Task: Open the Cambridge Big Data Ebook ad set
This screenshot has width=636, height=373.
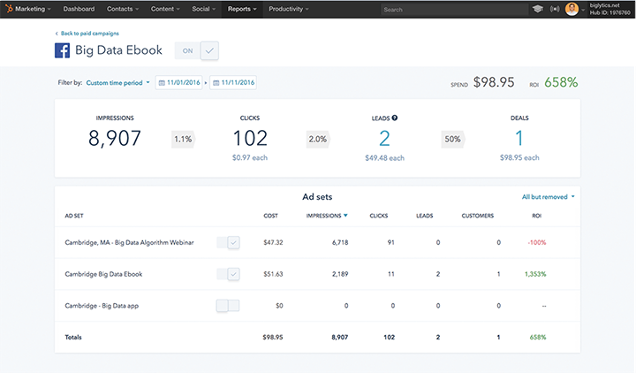Action: (x=103, y=274)
